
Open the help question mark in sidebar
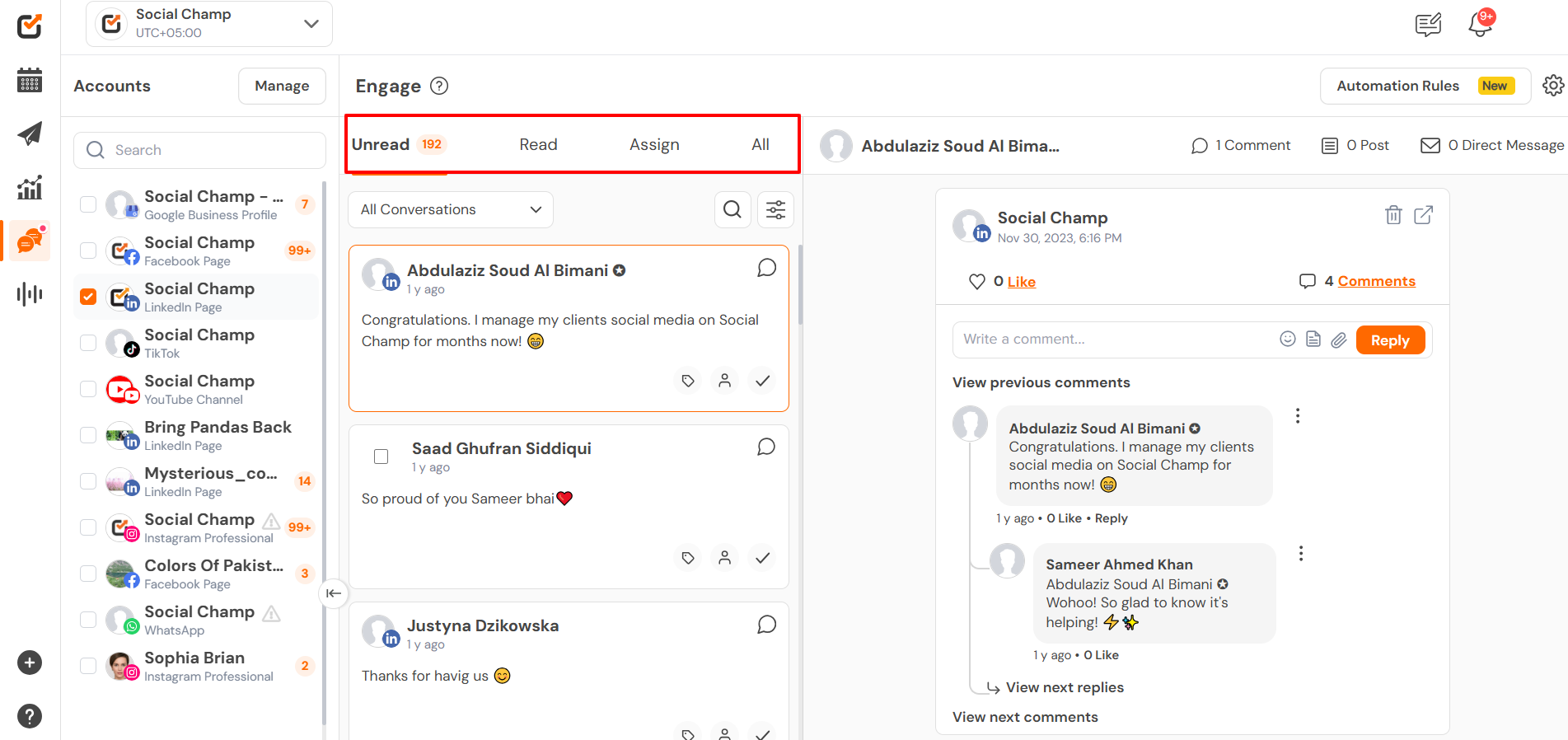(x=30, y=716)
